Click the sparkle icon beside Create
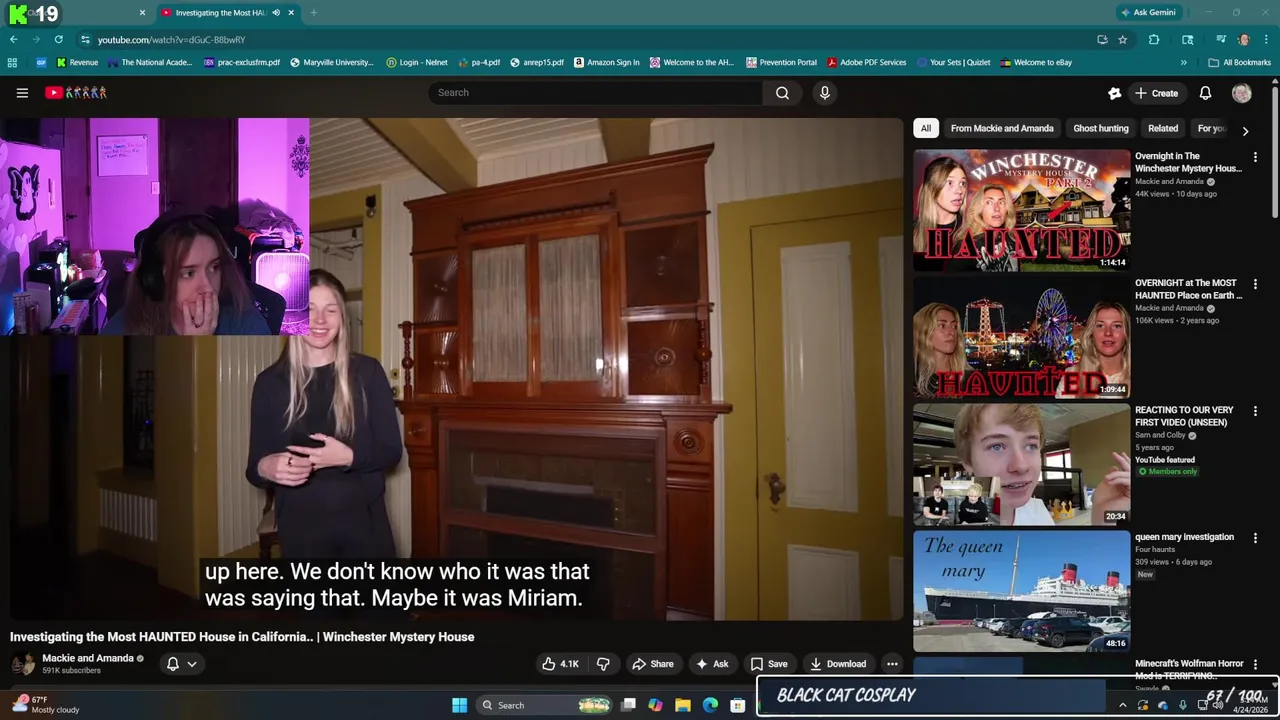Screen dimensions: 1280x720 click(1114, 93)
